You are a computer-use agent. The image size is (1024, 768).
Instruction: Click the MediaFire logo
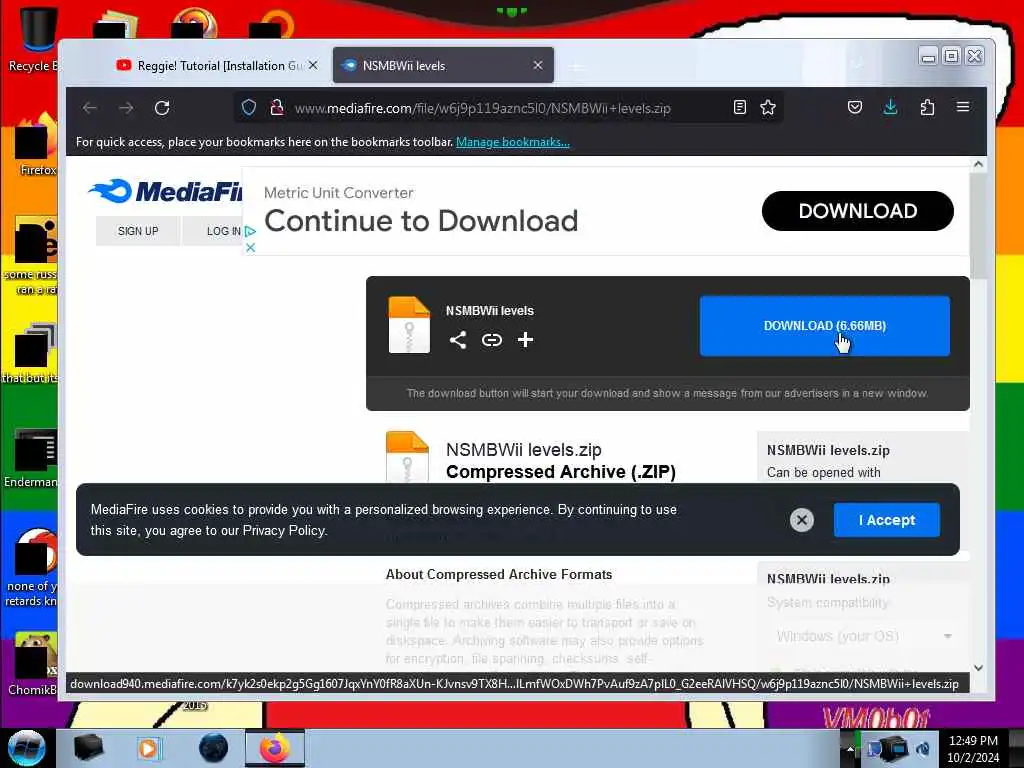tap(165, 191)
